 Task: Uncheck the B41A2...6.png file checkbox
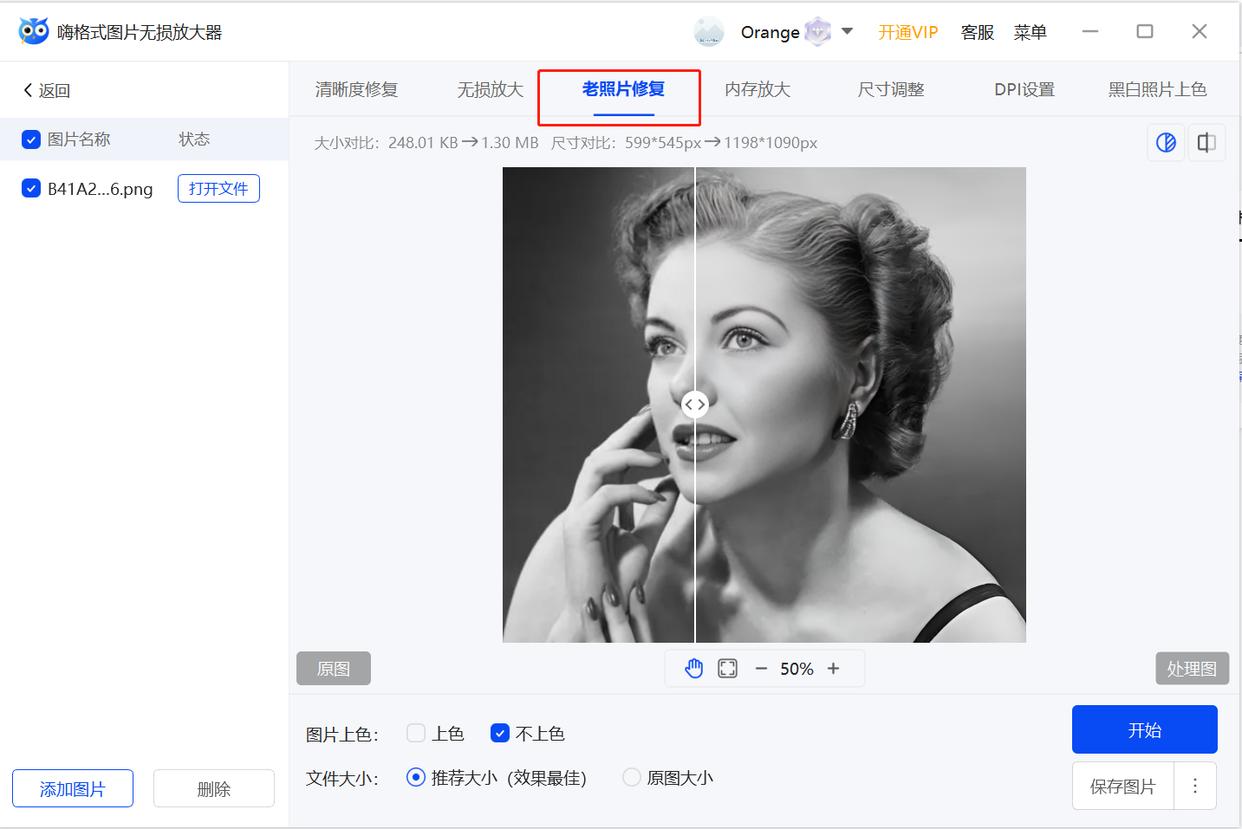pyautogui.click(x=29, y=188)
